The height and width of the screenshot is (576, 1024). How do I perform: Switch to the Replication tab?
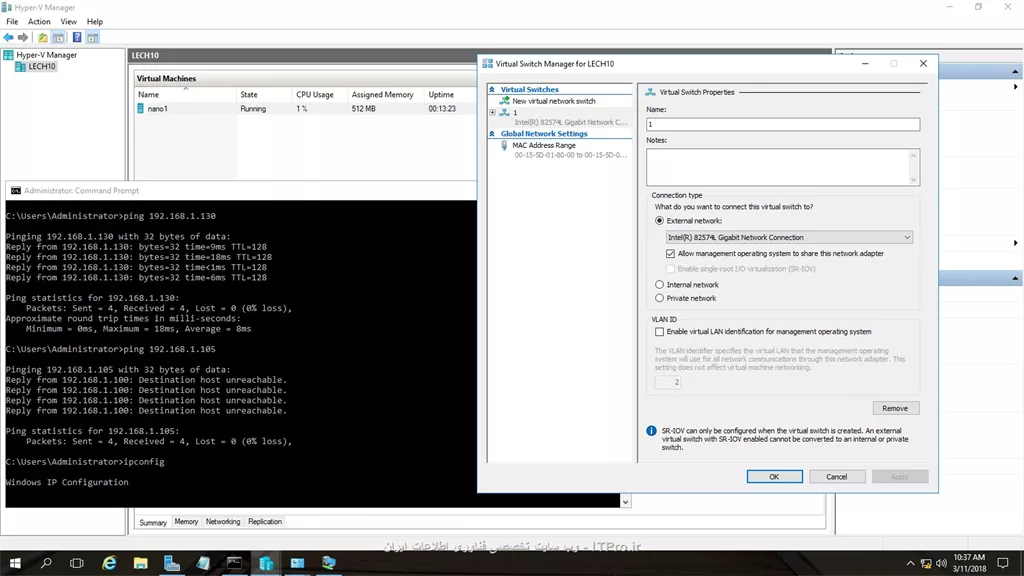pos(265,522)
